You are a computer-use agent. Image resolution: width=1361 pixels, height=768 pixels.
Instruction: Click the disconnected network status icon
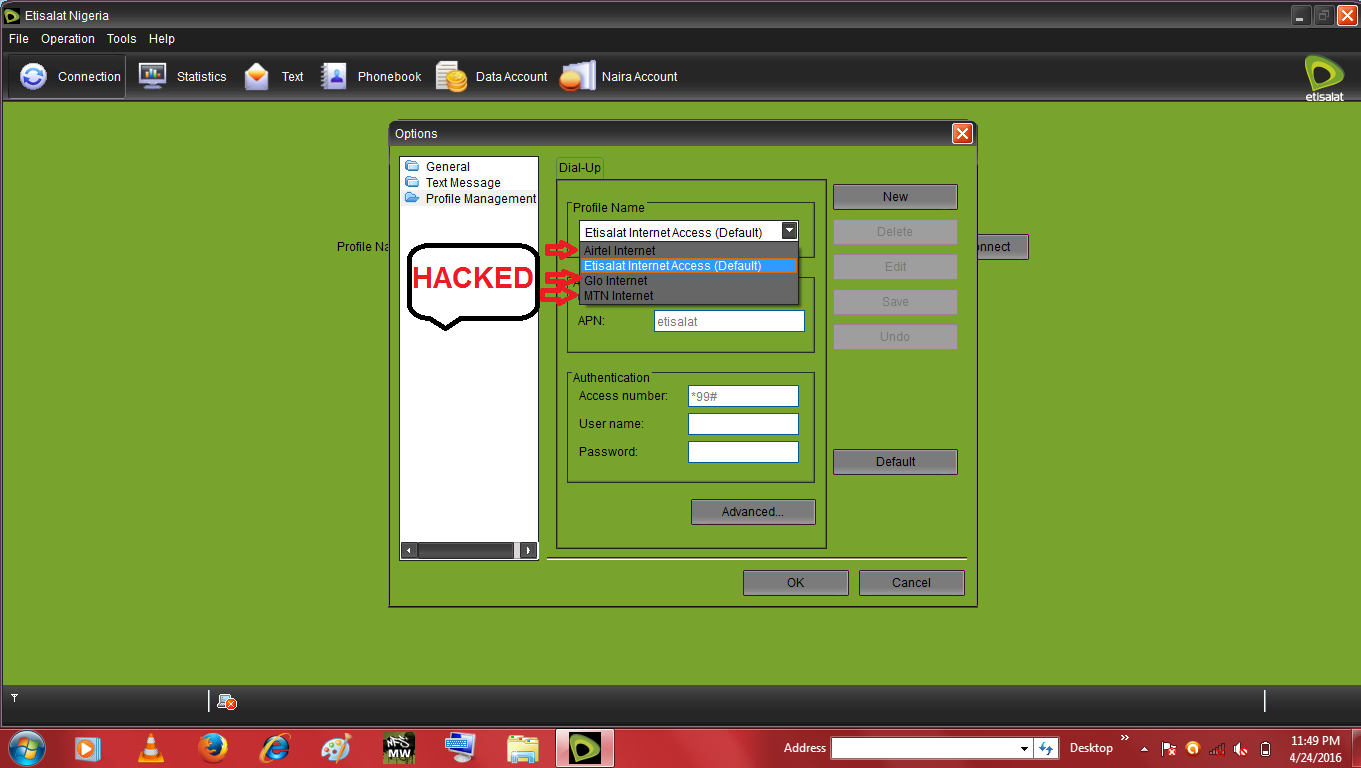[x=227, y=702]
